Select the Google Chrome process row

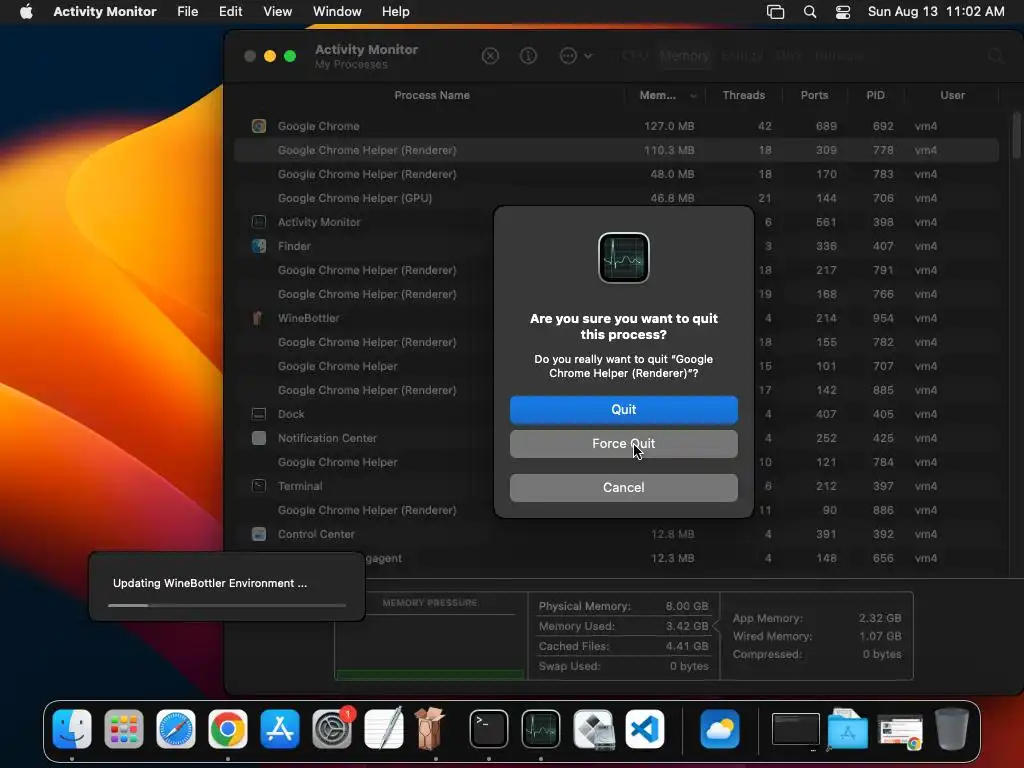click(616, 126)
